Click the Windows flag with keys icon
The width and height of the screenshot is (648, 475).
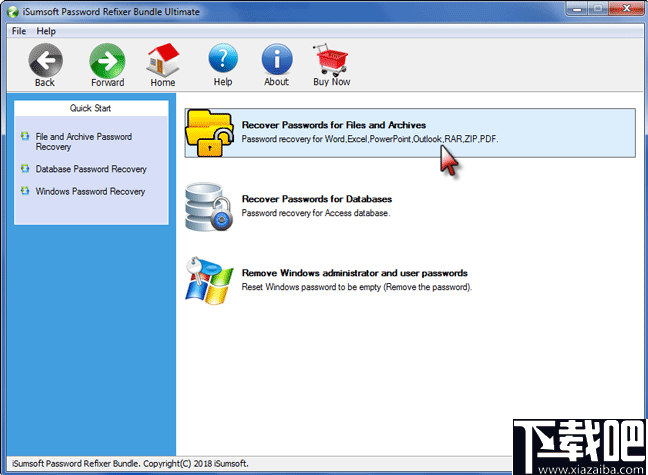pos(210,281)
